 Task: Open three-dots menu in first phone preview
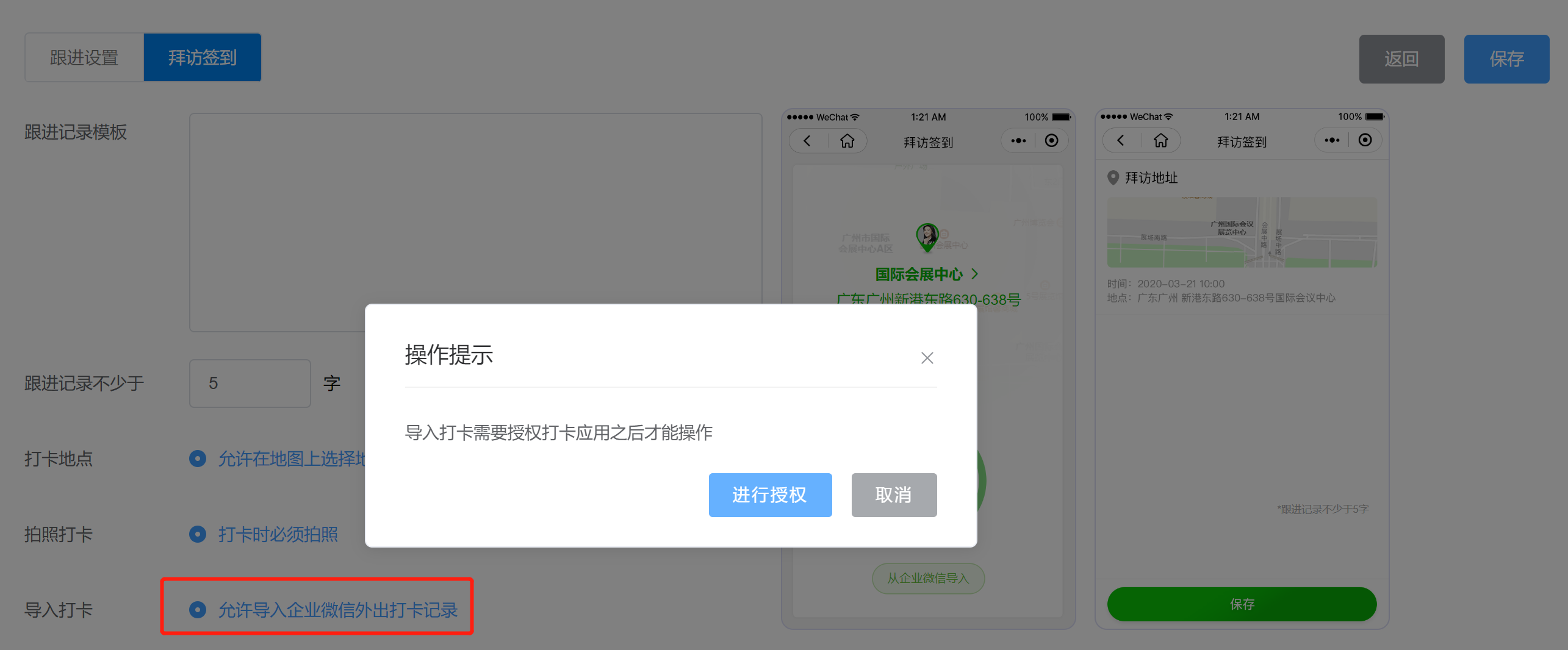click(x=1018, y=141)
